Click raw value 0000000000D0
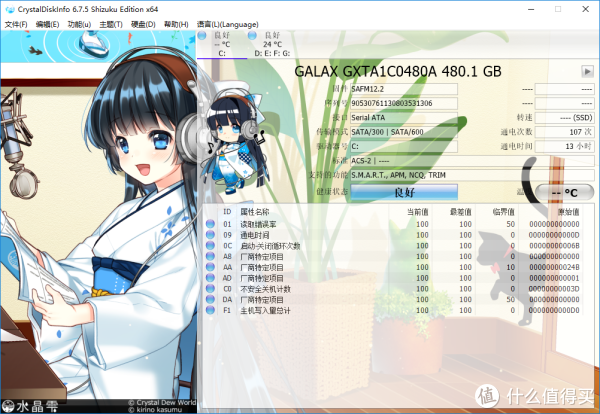This screenshot has height=414, width=600. pos(554,310)
